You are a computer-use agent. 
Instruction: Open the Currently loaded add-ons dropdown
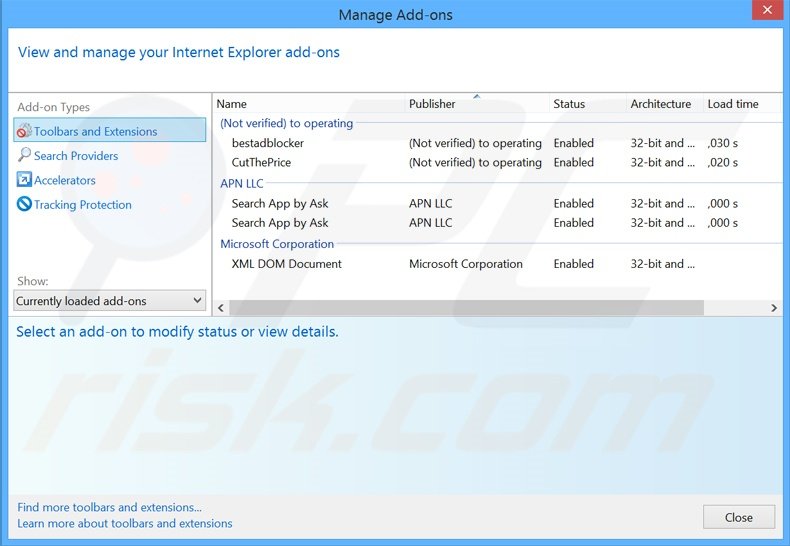[110, 301]
